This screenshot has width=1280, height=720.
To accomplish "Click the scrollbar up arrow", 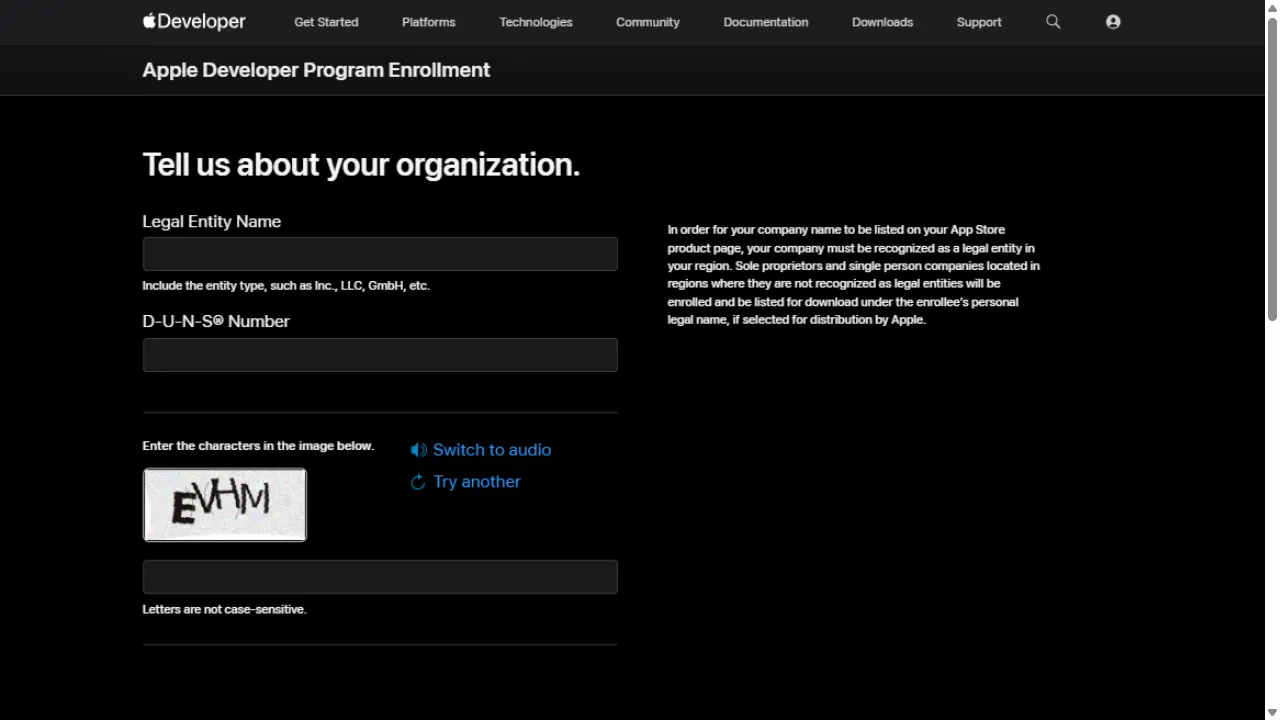I will click(1272, 7).
